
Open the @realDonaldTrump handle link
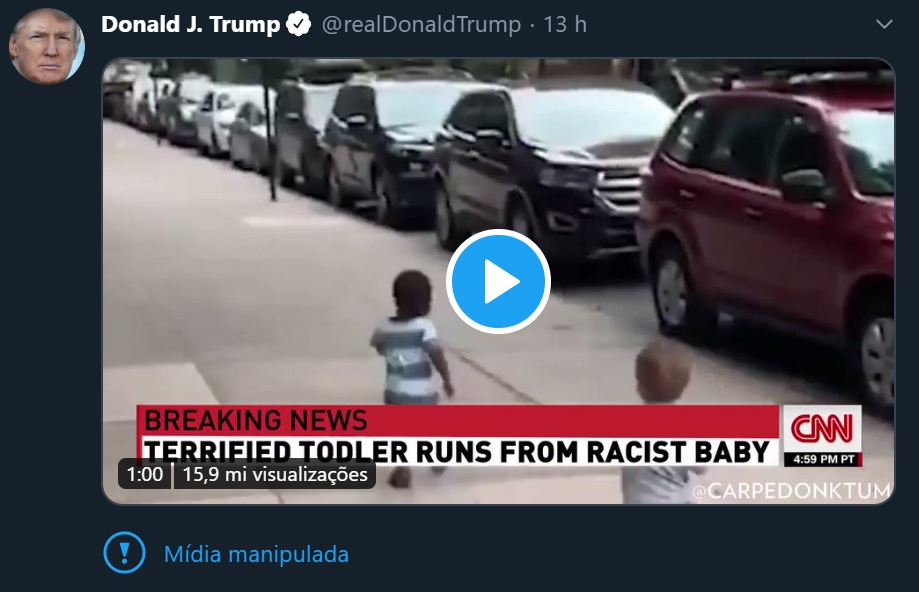click(x=421, y=25)
